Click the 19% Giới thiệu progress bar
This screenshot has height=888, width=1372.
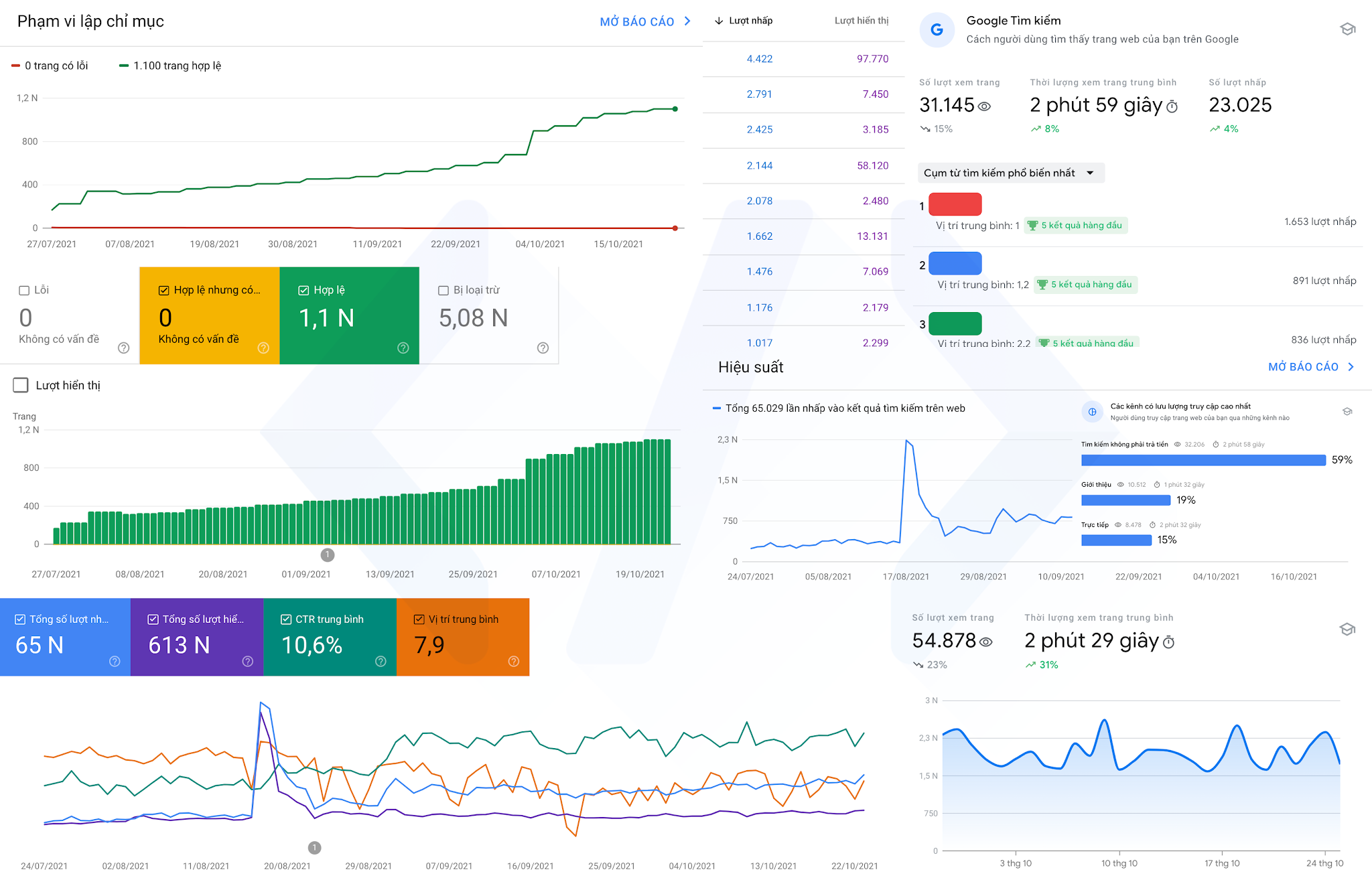click(1125, 500)
